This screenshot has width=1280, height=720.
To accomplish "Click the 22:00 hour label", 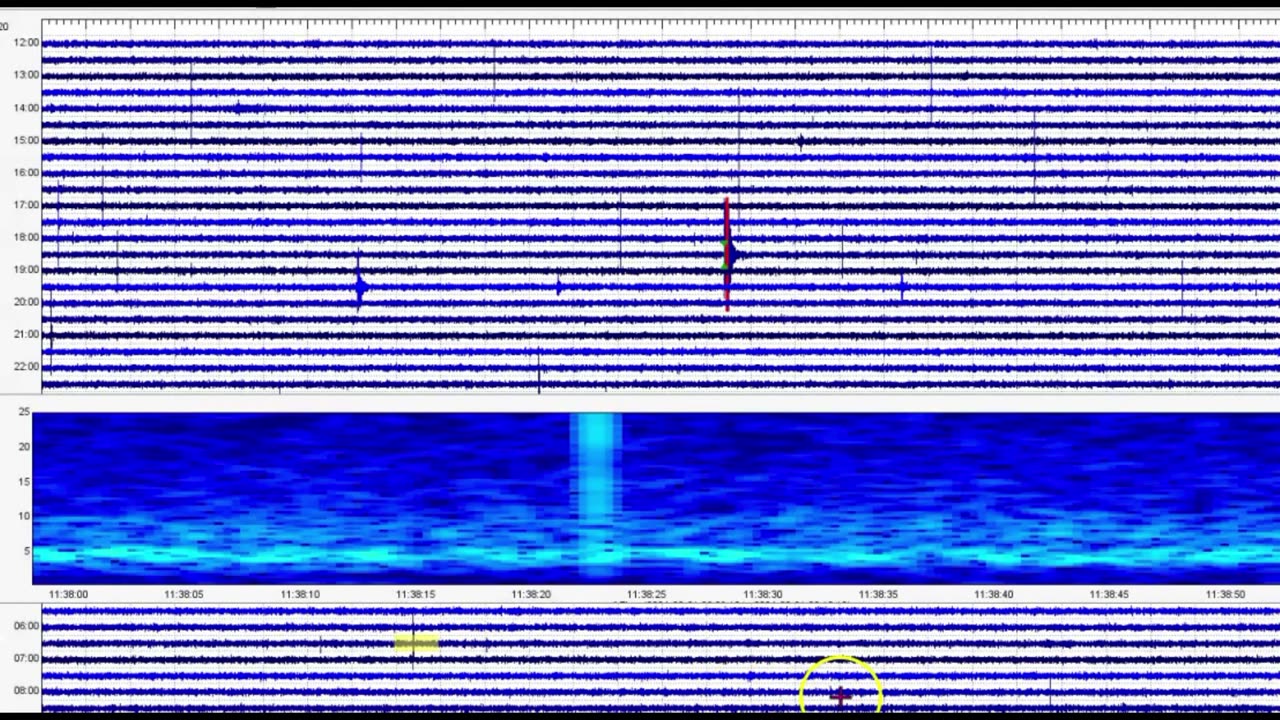I will (x=27, y=366).
